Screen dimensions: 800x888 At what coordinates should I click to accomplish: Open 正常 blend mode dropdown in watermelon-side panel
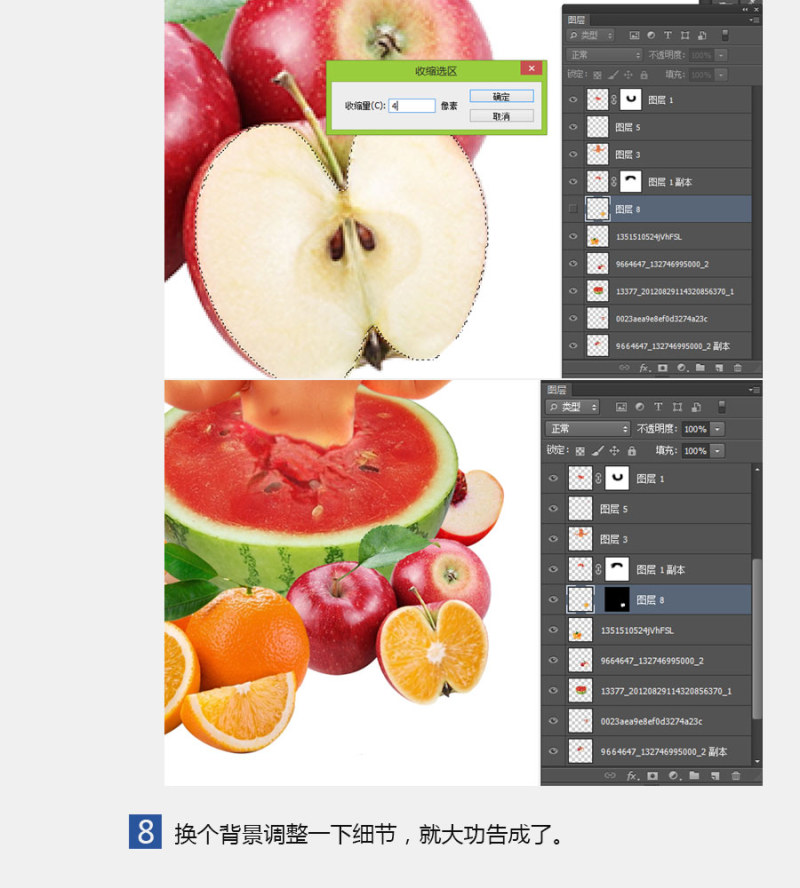tap(588, 429)
